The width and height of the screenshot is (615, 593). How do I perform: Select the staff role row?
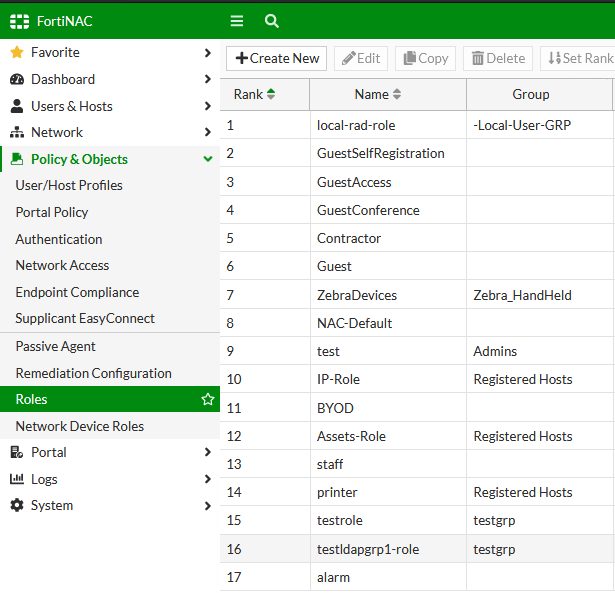point(417,464)
